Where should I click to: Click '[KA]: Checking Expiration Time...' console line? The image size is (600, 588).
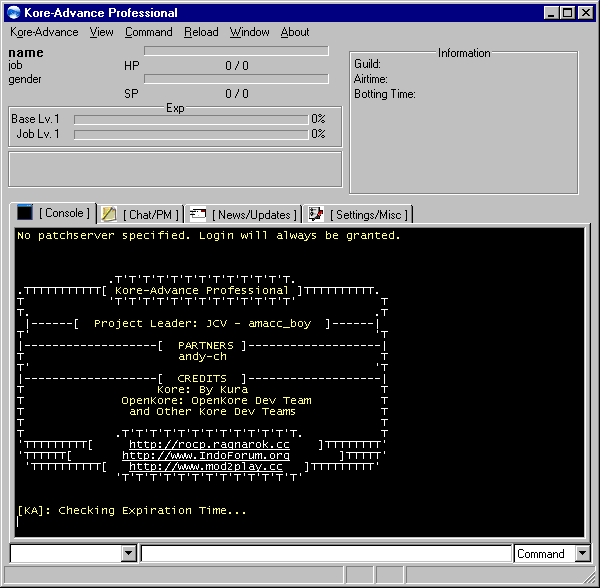[x=132, y=510]
